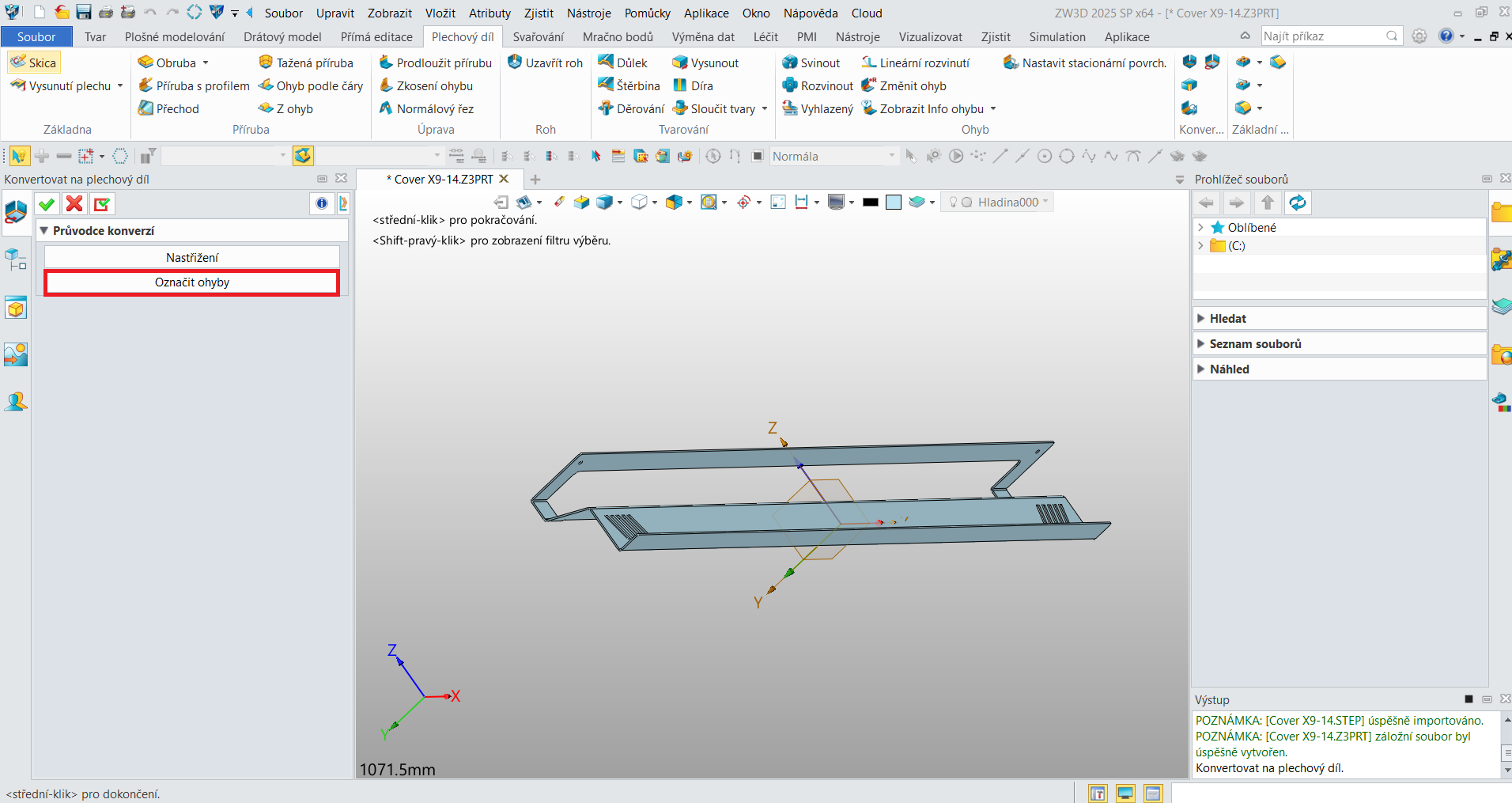Open the Normála combo box
Image resolution: width=1512 pixels, height=803 pixels.
pos(833,156)
